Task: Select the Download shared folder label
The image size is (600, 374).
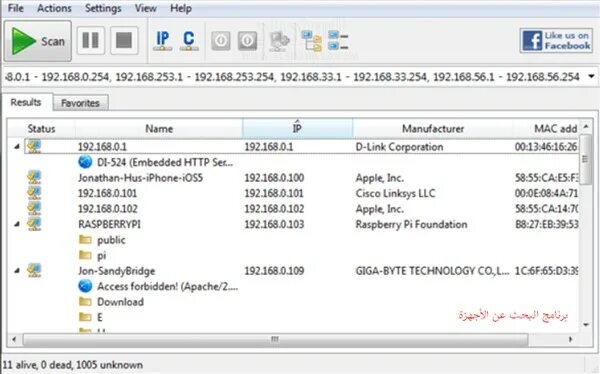Action: [x=120, y=302]
